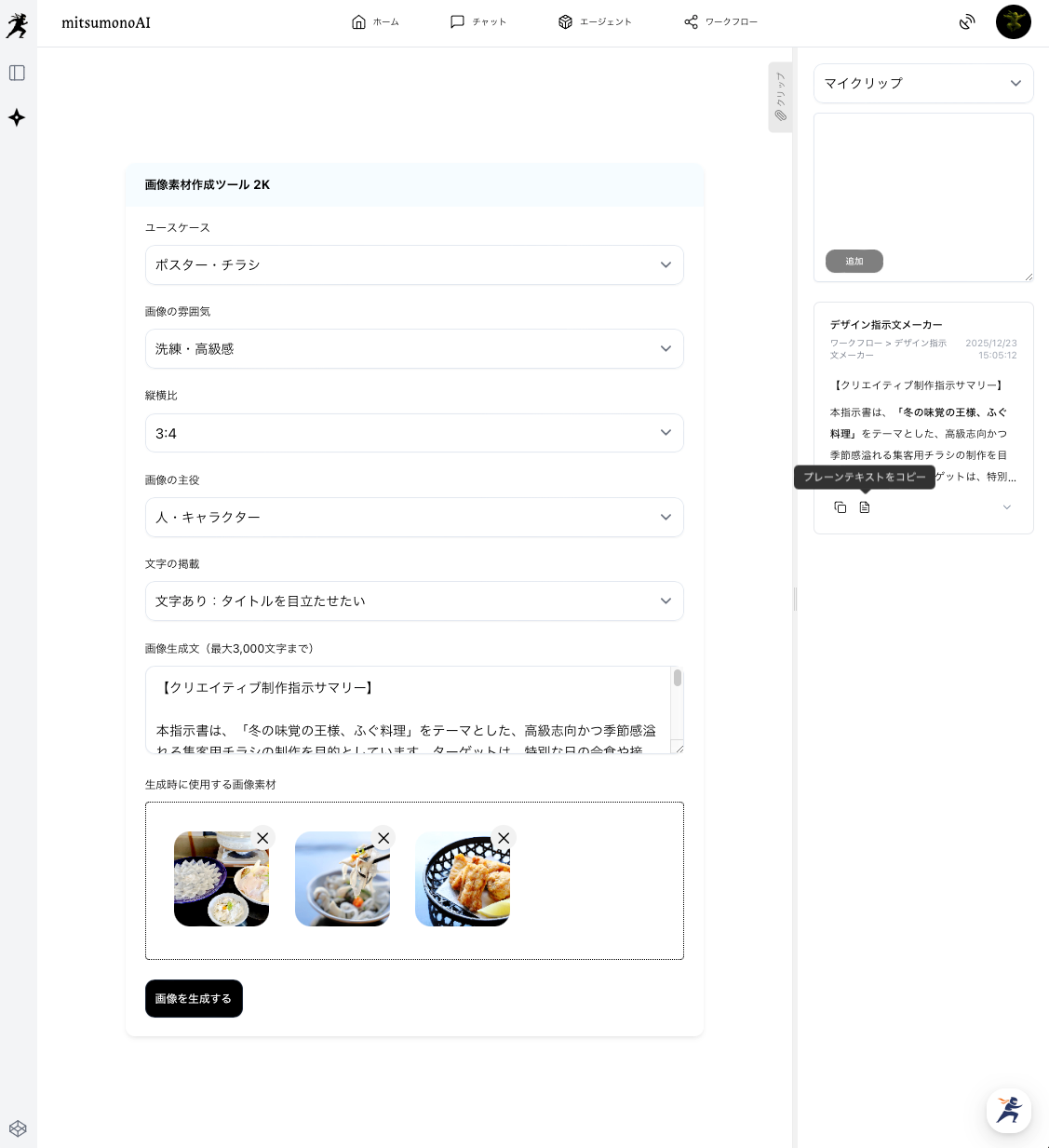Image resolution: width=1049 pixels, height=1148 pixels.
Task: Open the ワークフロー menu item
Action: [x=720, y=21]
